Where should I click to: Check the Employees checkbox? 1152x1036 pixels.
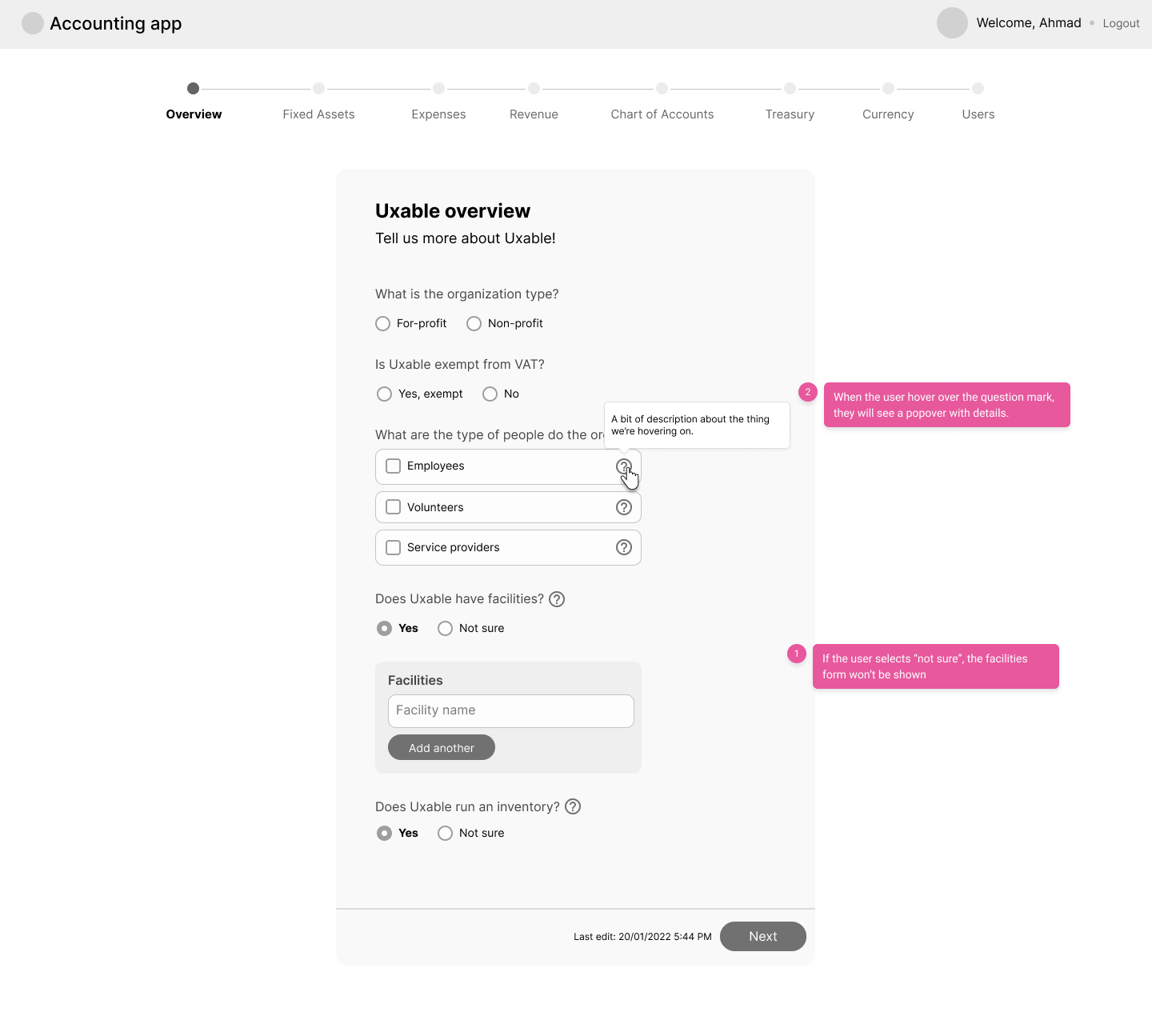tap(393, 466)
